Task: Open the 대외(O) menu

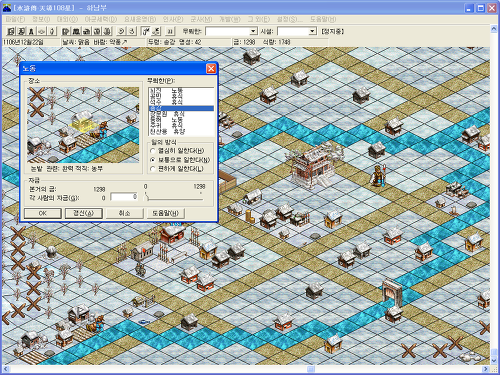Action: [x=67, y=19]
